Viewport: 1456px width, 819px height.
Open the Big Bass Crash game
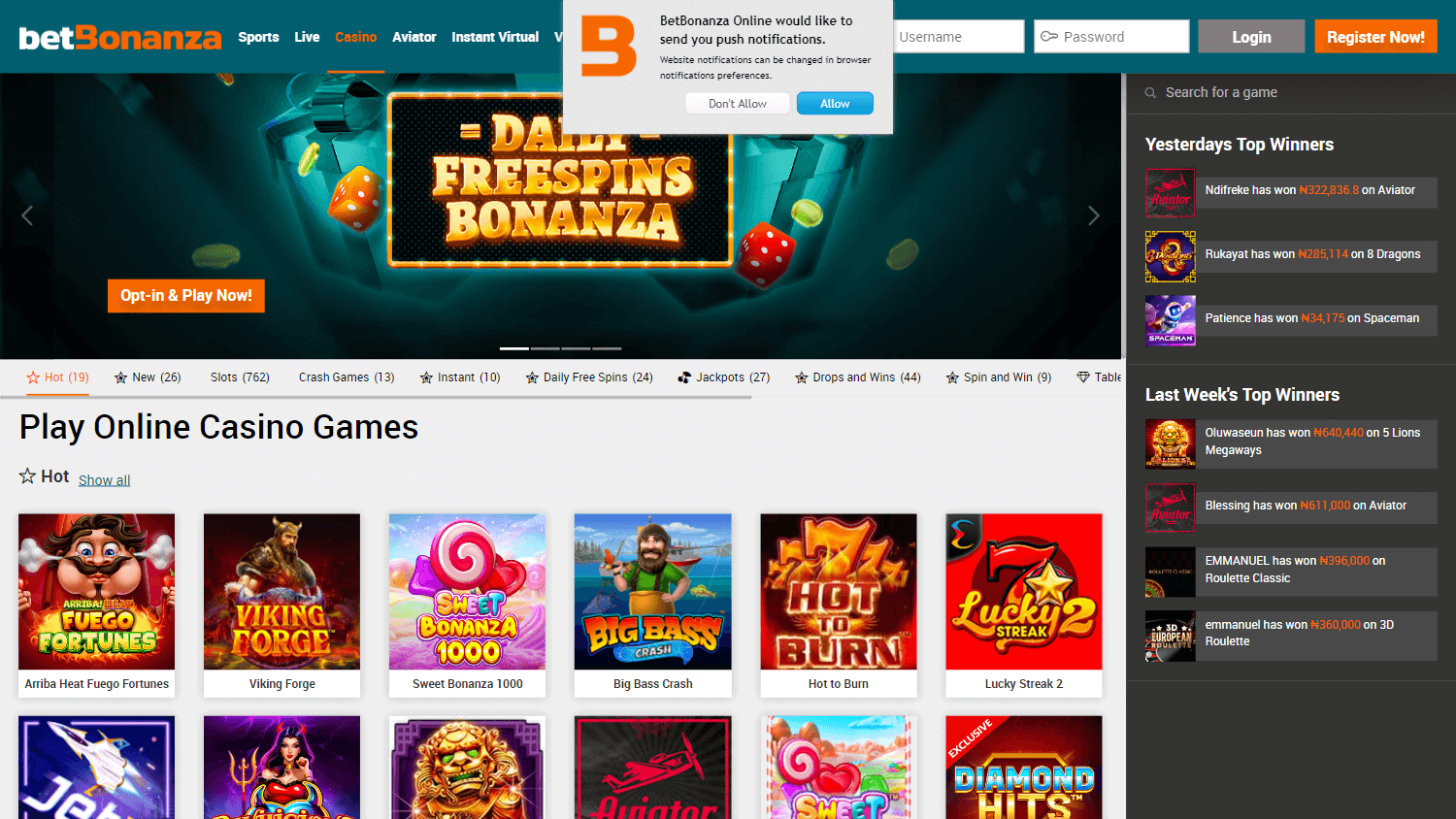653,606
